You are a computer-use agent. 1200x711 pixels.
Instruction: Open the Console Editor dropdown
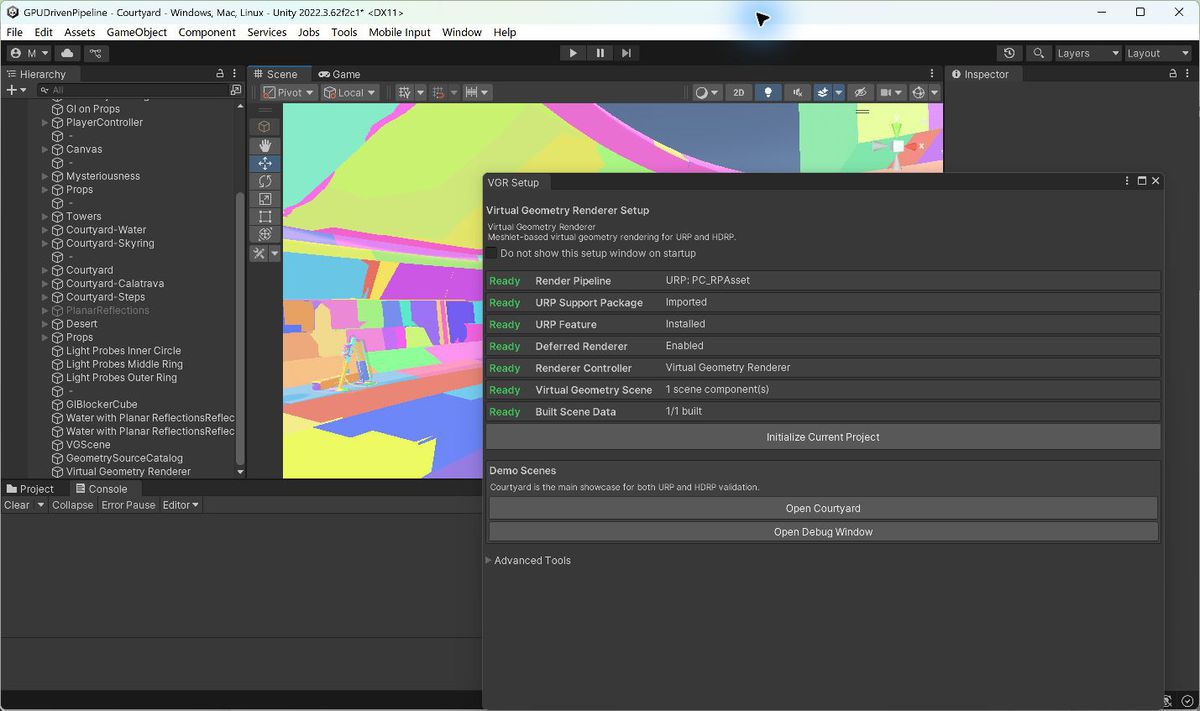pyautogui.click(x=181, y=505)
